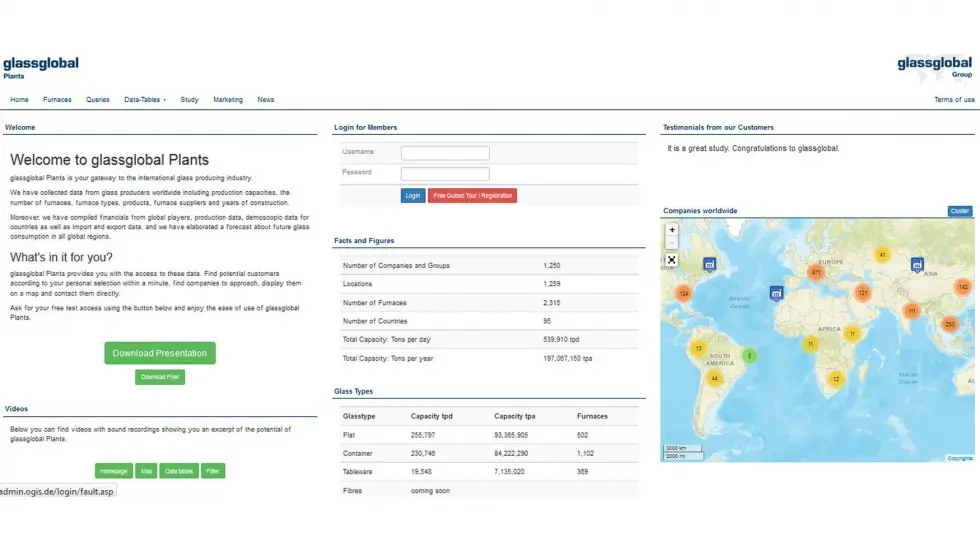Open the Furnaces menu item
Image resolution: width=980 pixels, height=560 pixels.
coord(57,100)
